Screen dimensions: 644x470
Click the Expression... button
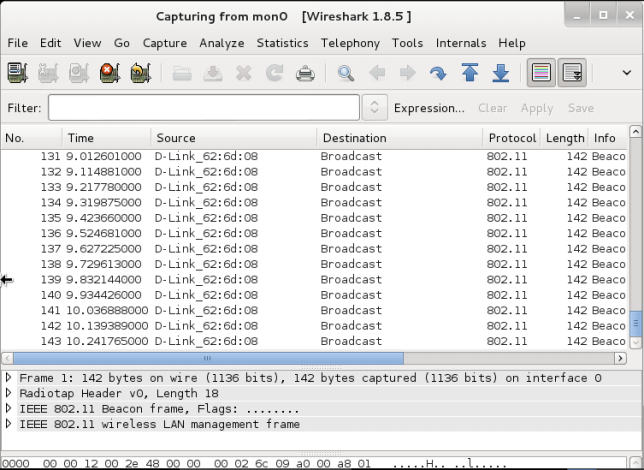tap(429, 108)
